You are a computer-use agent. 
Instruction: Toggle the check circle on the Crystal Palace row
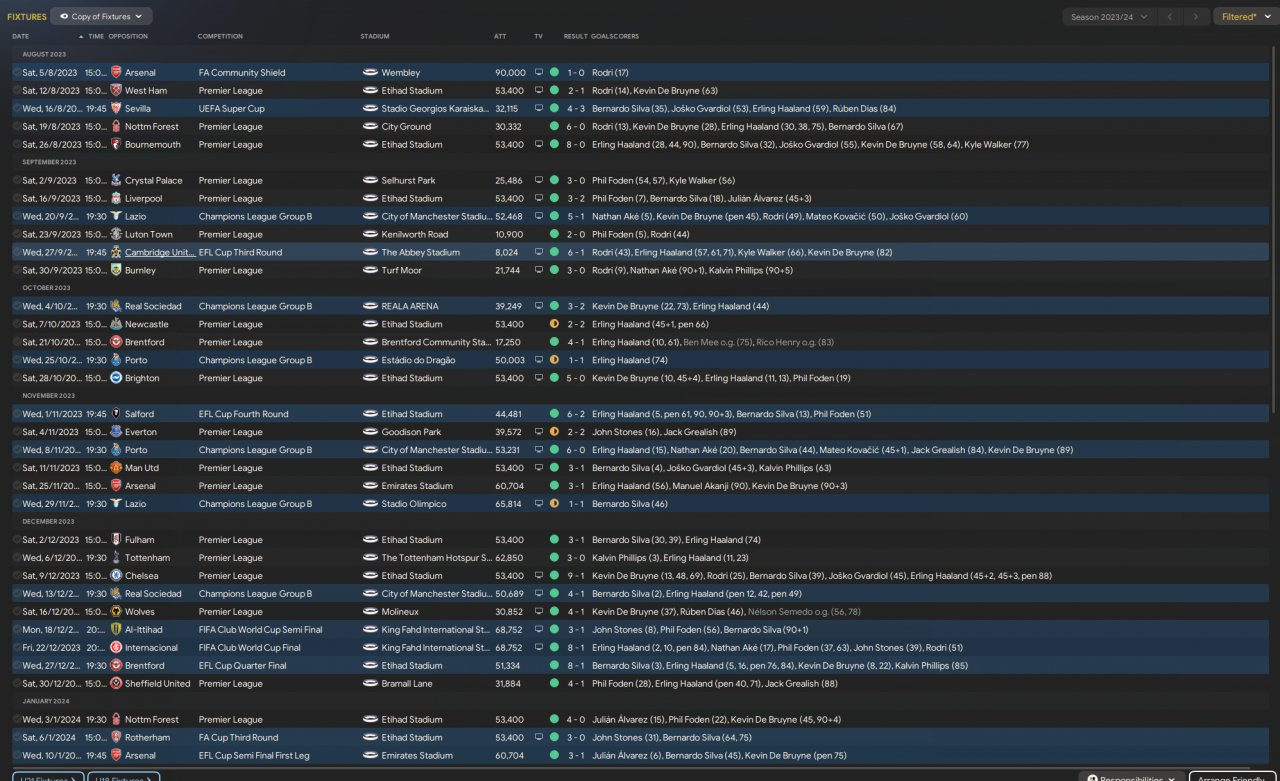pos(16,181)
